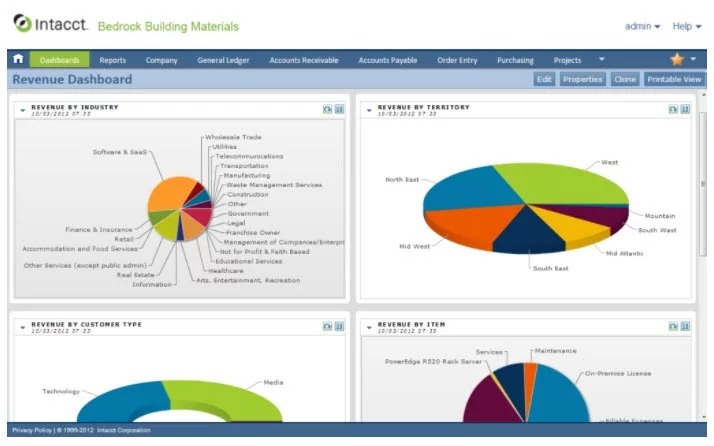The image size is (714, 446).
Task: Click the Intacct logo
Action: click(x=50, y=24)
